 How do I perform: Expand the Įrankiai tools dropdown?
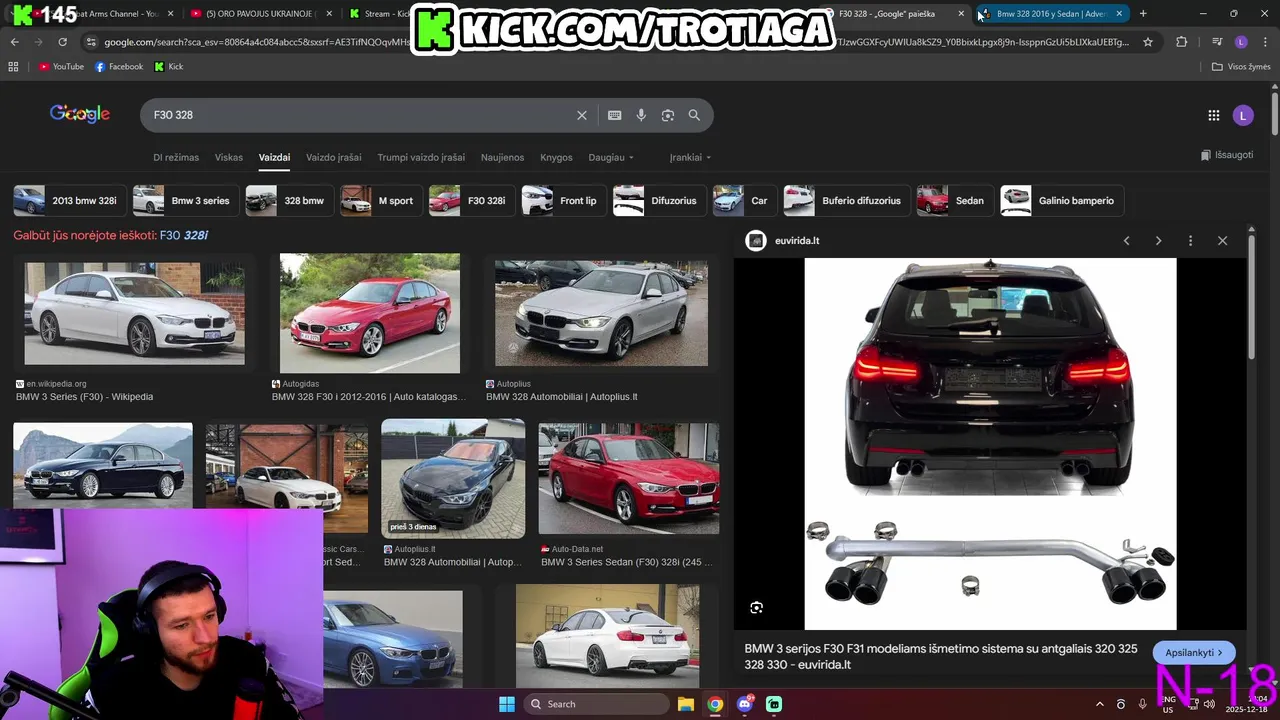pyautogui.click(x=691, y=157)
